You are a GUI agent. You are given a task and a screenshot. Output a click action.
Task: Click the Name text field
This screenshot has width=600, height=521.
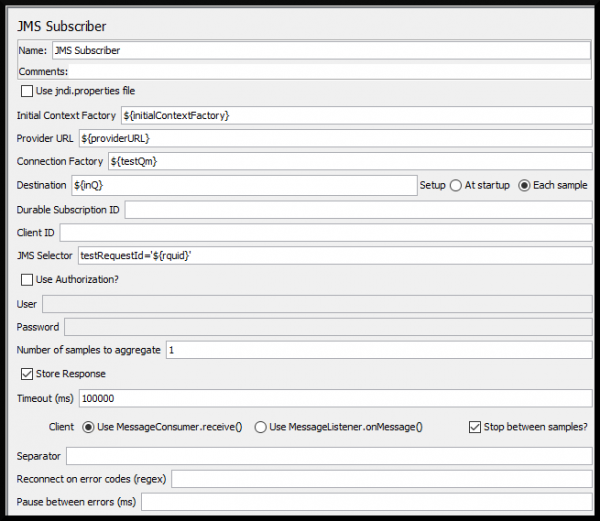pyautogui.click(x=320, y=49)
